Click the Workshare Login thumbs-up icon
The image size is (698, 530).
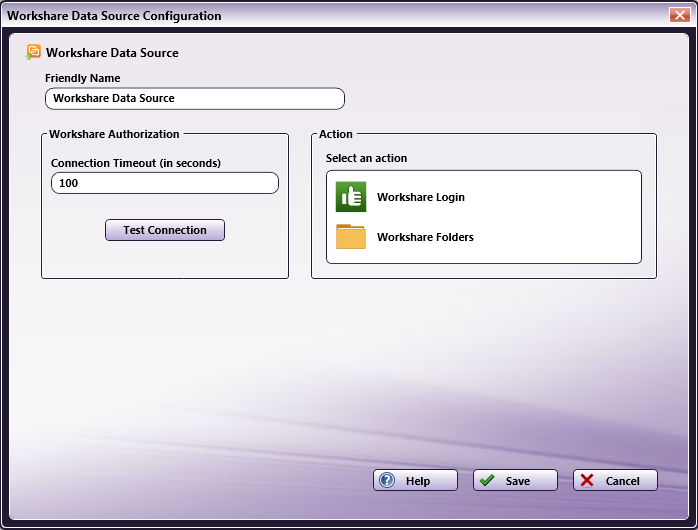click(x=351, y=197)
